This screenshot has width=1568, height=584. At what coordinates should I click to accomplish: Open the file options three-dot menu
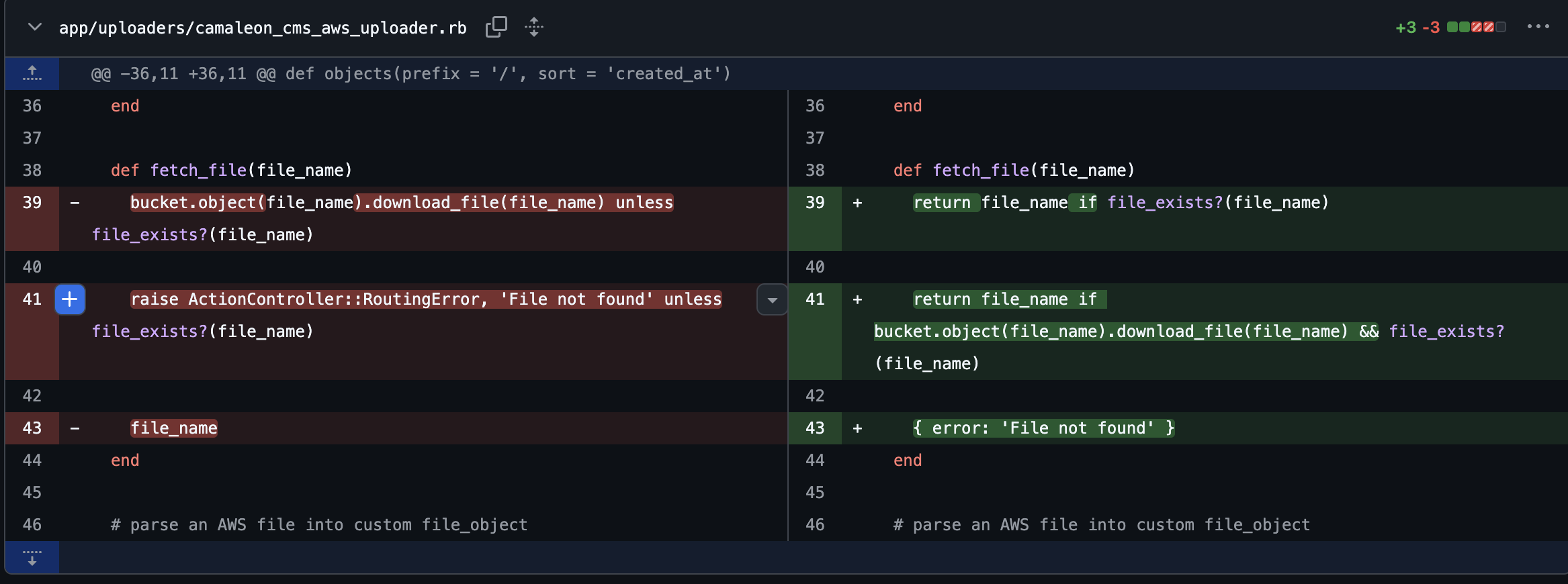point(1538,27)
